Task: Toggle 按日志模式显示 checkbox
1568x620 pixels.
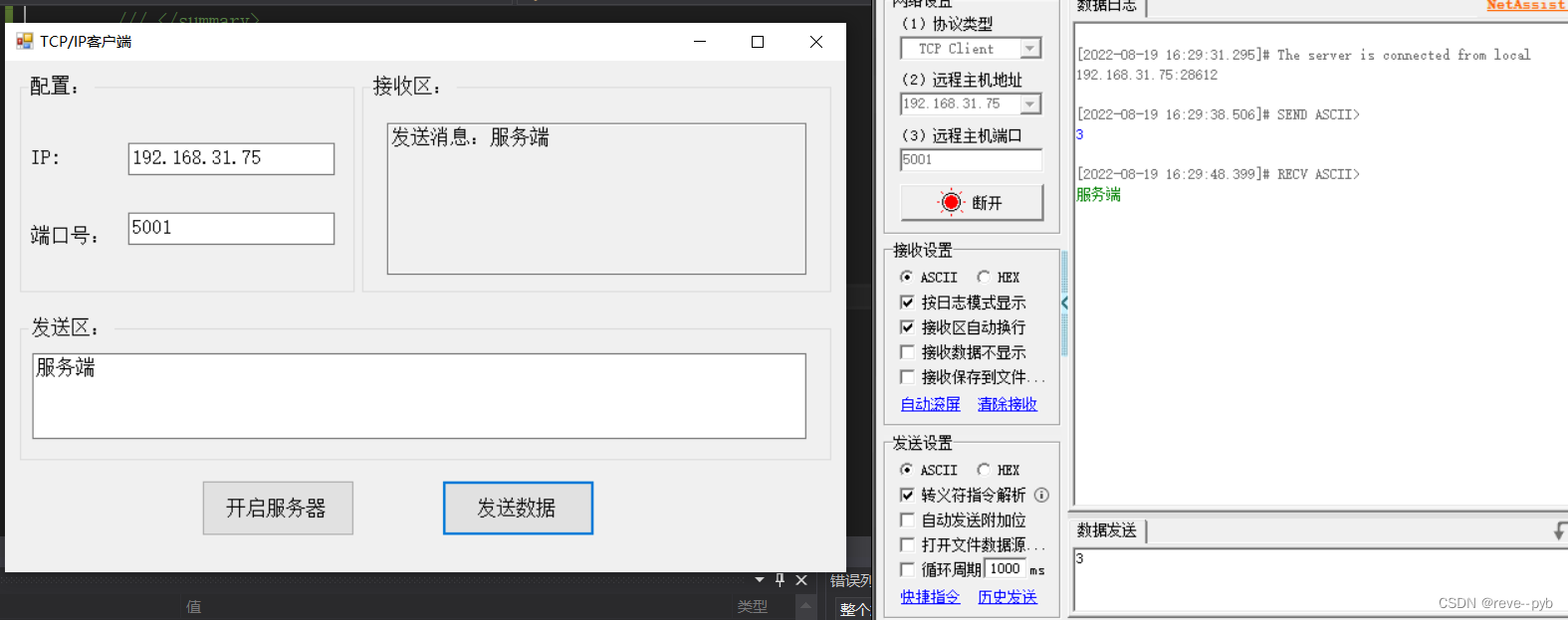Action: (x=907, y=302)
